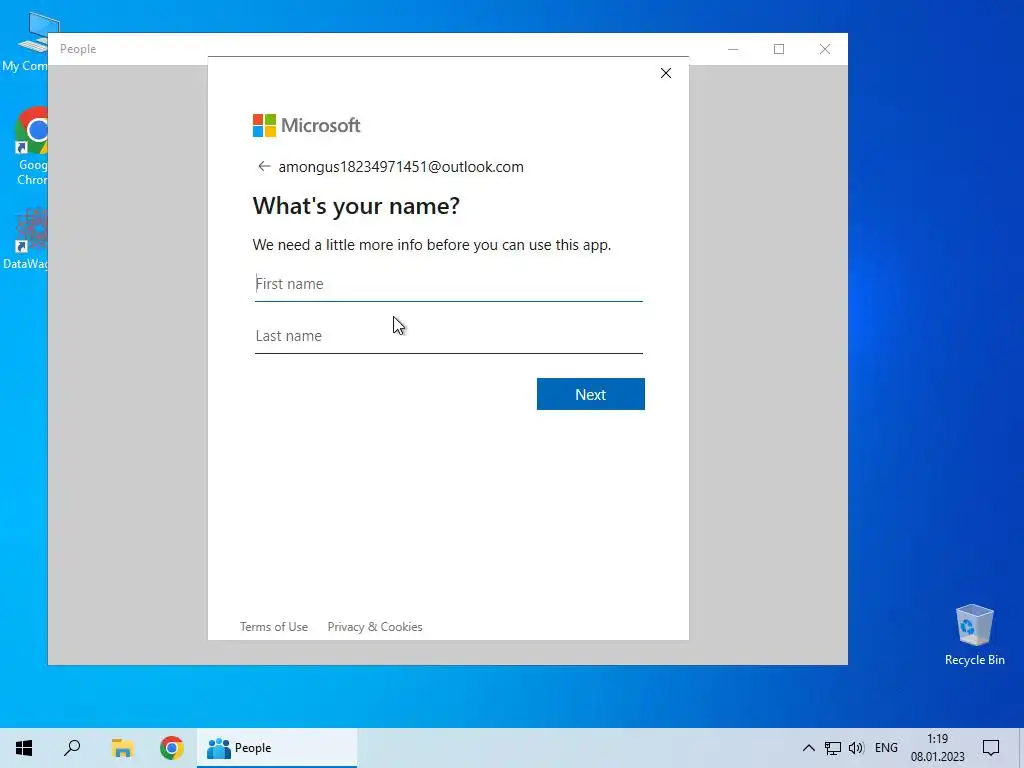Show hidden system tray icons
The image size is (1024, 768).
(x=808, y=748)
